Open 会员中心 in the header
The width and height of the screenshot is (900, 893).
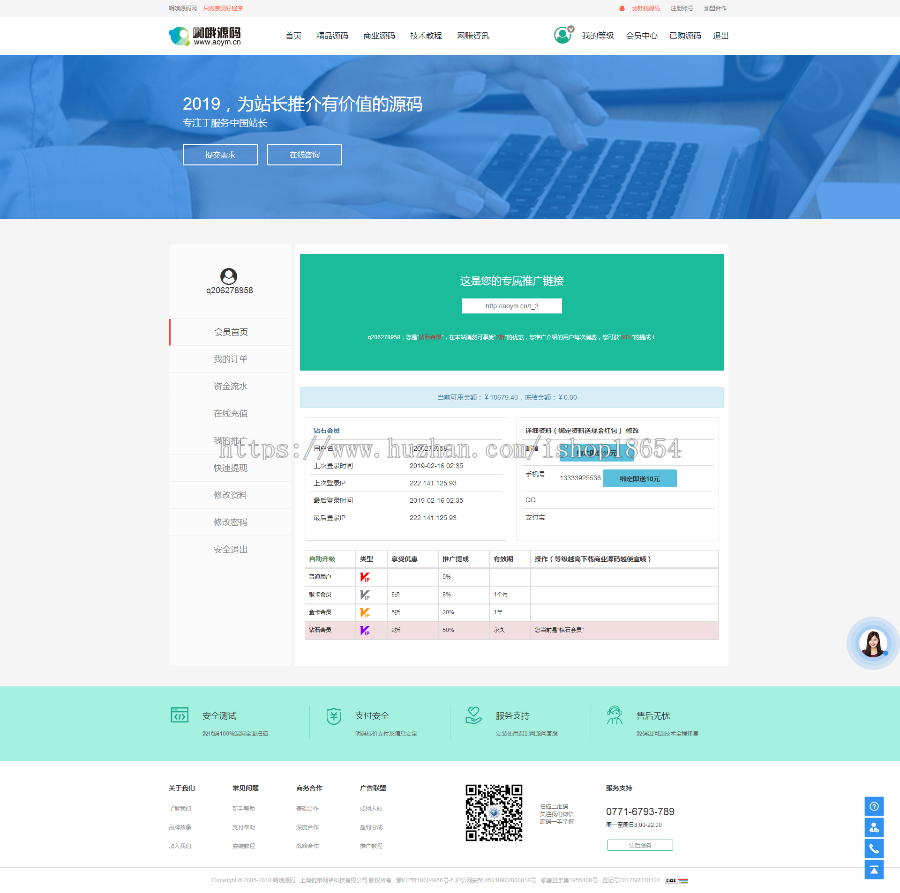click(642, 36)
